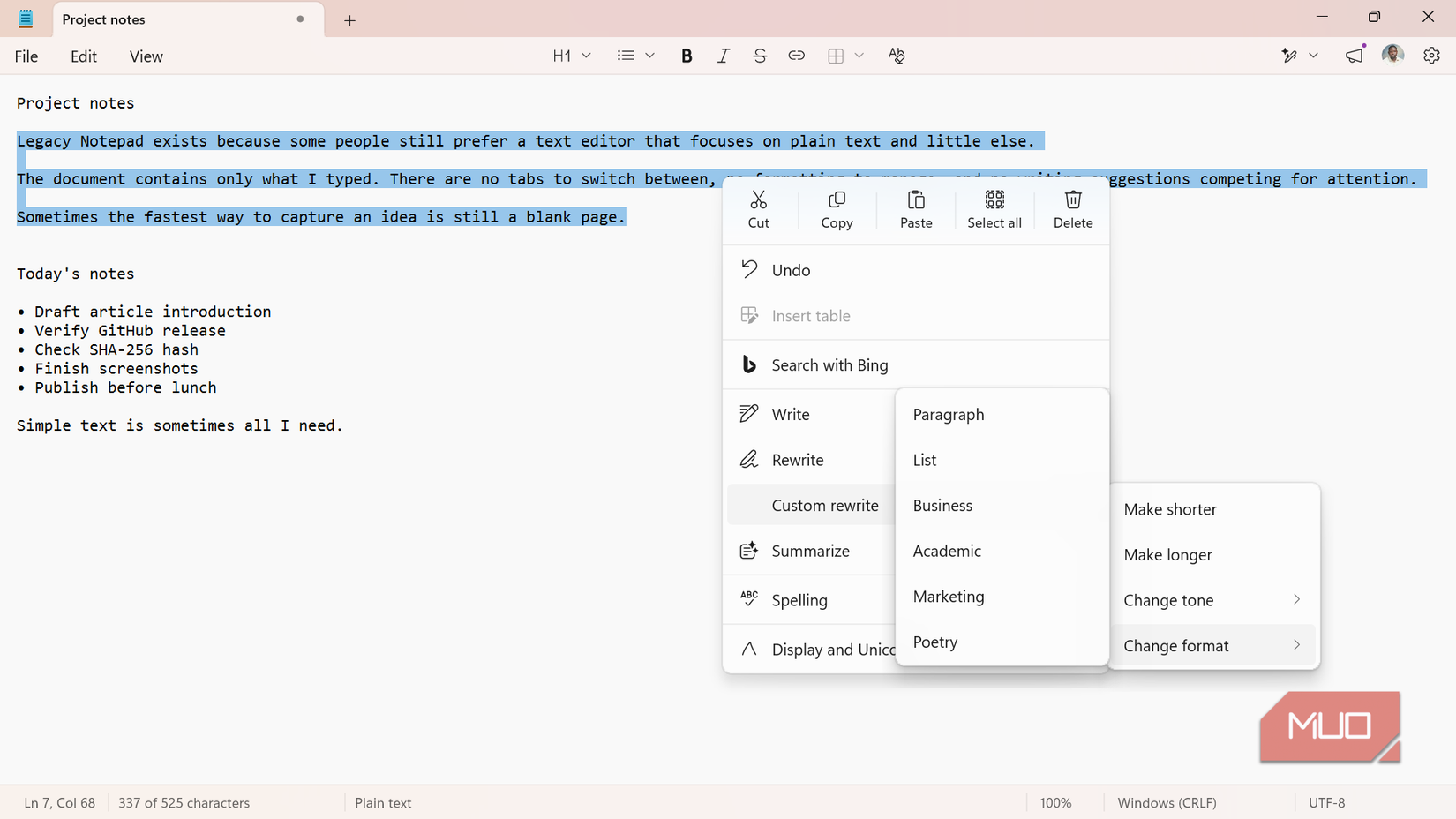Click Cut in context menu

(759, 210)
